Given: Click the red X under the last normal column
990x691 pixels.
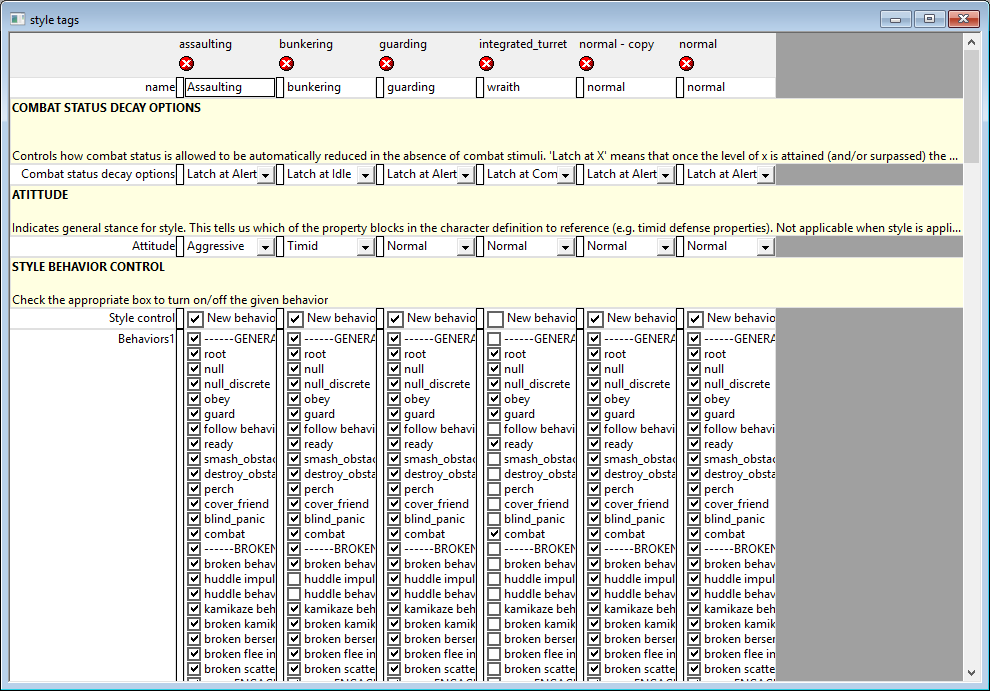Looking at the screenshot, I should tap(686, 64).
